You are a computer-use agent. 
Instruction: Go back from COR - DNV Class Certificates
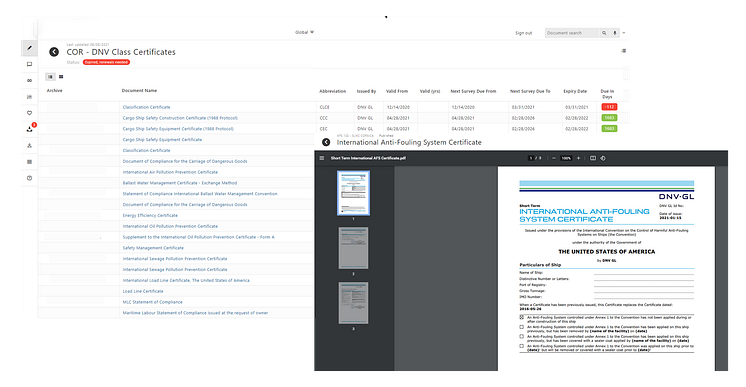(x=54, y=52)
